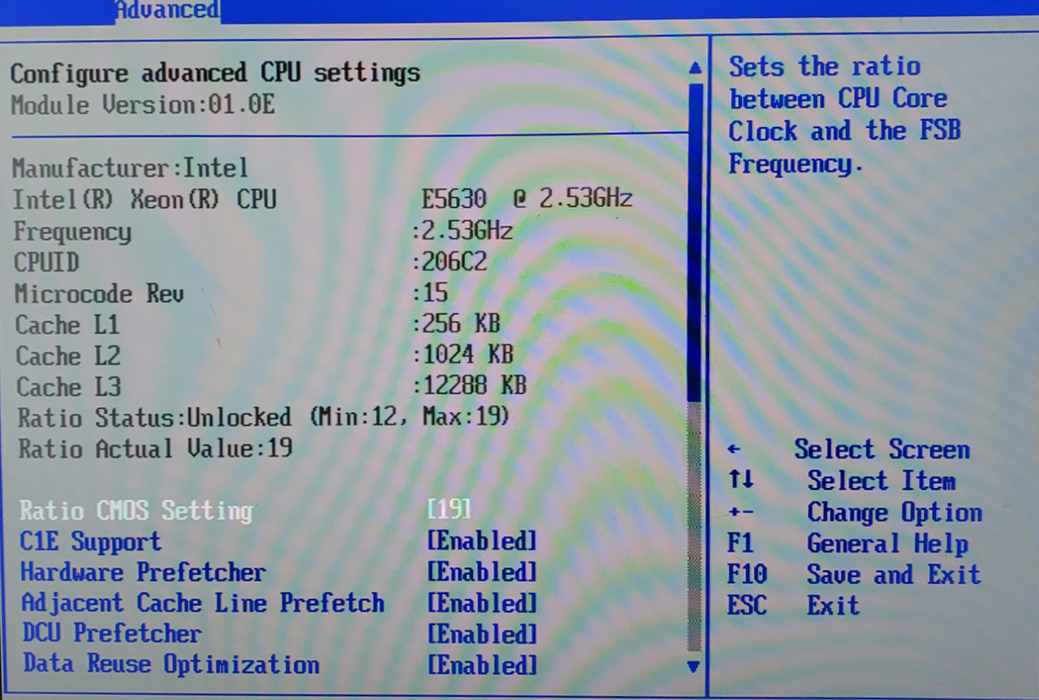Click the Ratio Actual Value:19 line

tap(155, 449)
